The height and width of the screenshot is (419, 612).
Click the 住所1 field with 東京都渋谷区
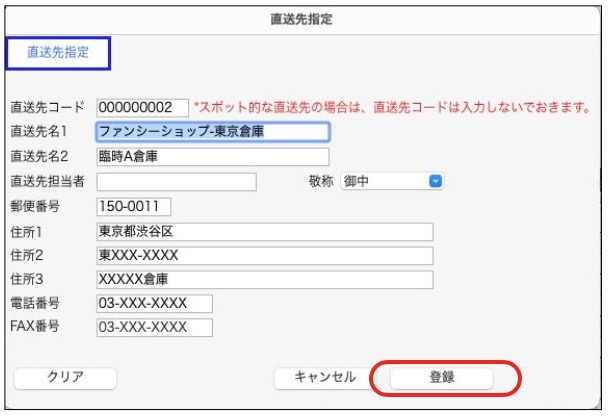click(x=264, y=231)
